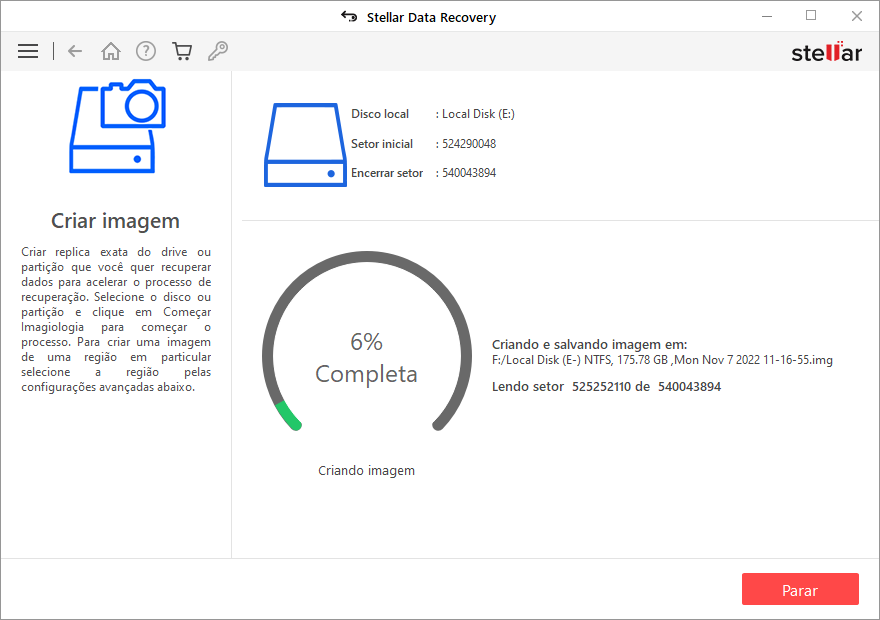This screenshot has width=880, height=620.
Task: Click the saved .img file path text
Action: (x=662, y=360)
